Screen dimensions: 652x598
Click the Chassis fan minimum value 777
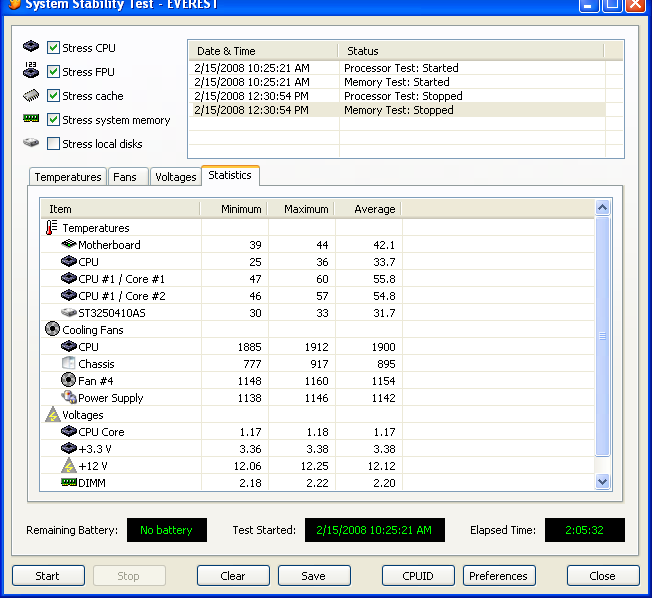point(252,364)
